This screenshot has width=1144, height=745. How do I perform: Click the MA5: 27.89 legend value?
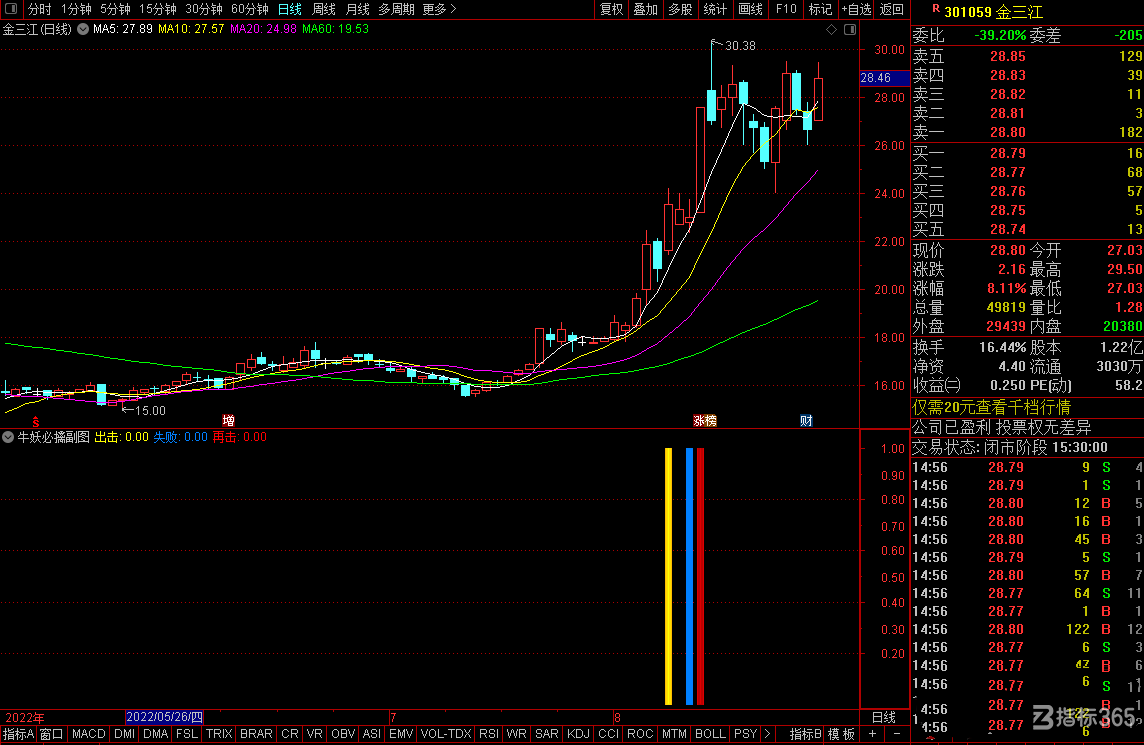[123, 29]
